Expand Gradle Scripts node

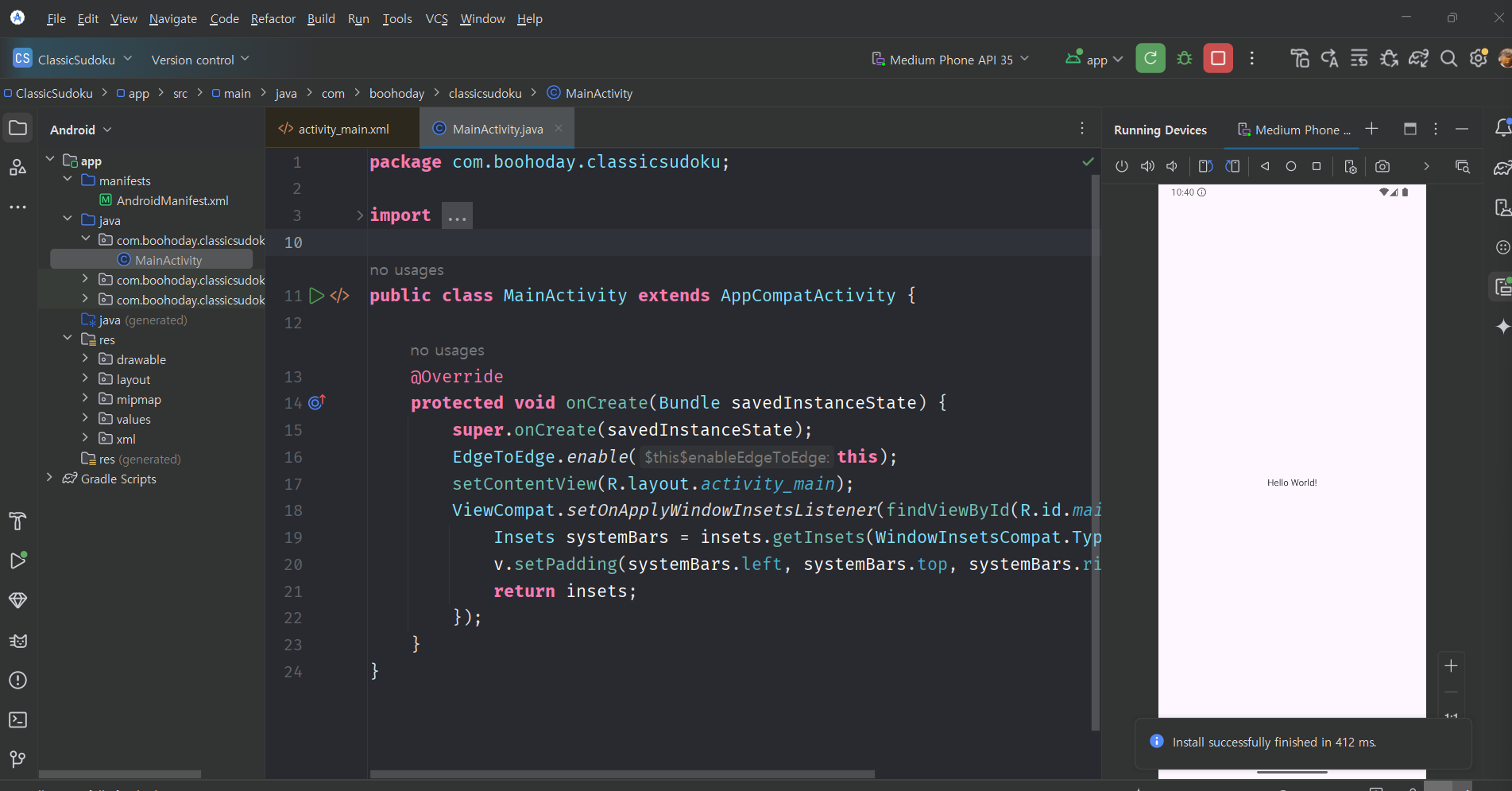pos(49,478)
